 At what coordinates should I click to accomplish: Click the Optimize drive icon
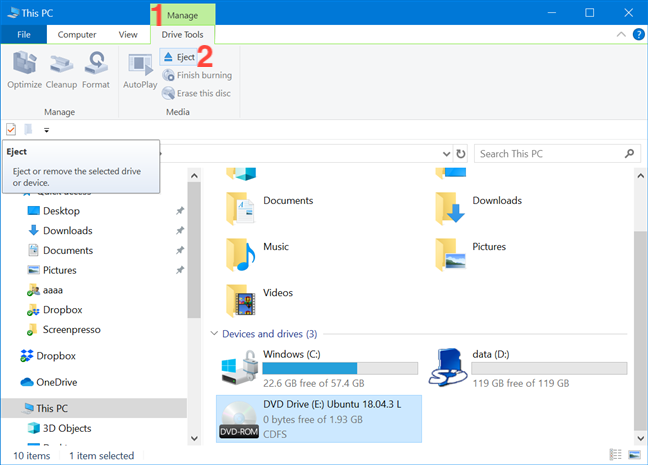tap(24, 63)
